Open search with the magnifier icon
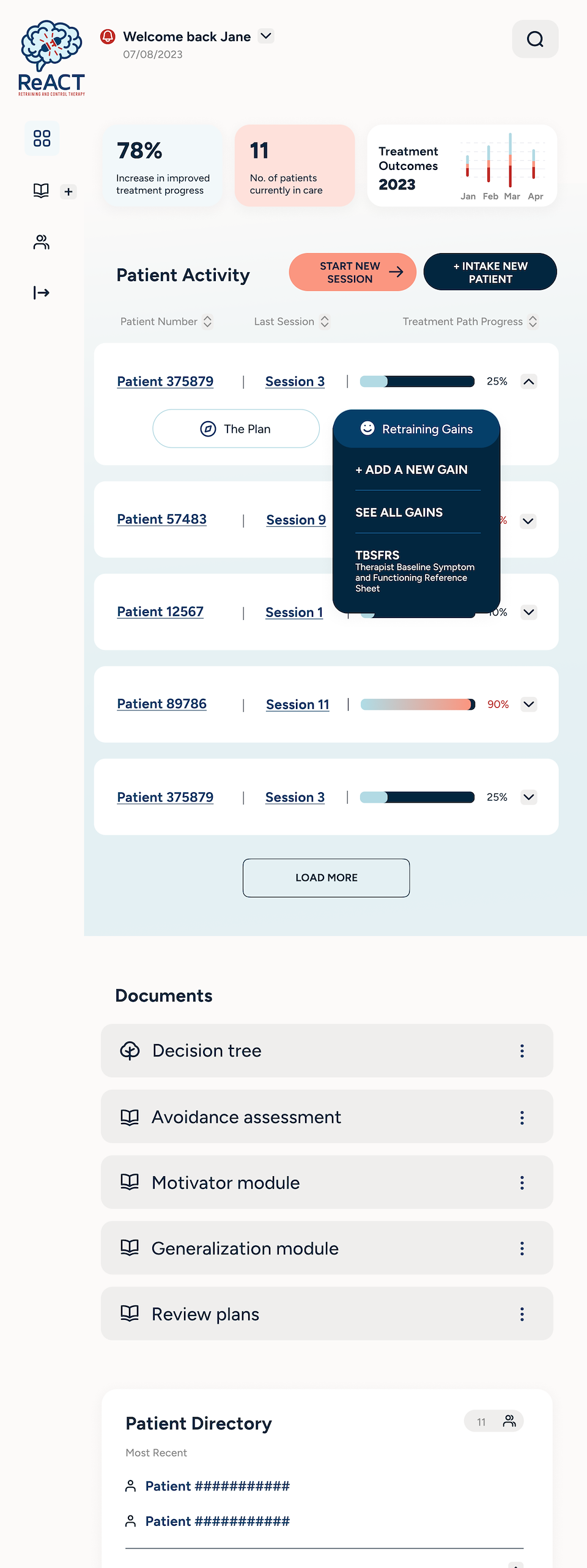This screenshot has width=587, height=1568. [535, 39]
